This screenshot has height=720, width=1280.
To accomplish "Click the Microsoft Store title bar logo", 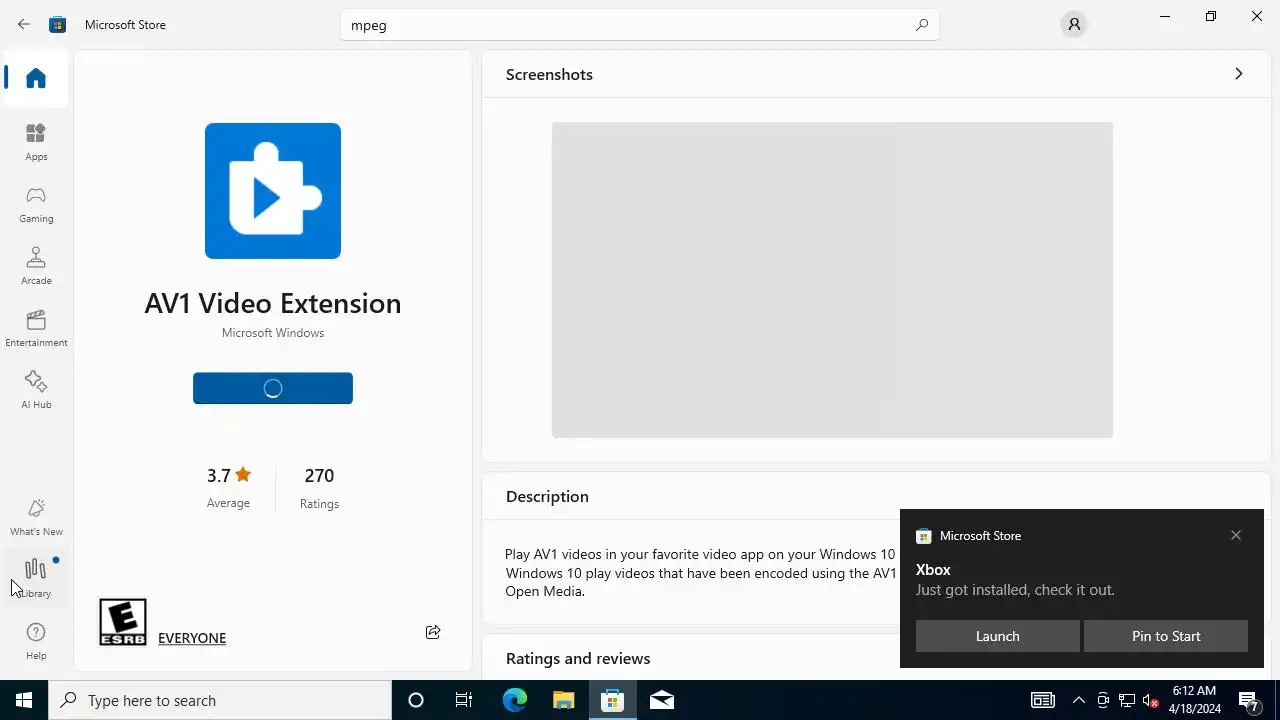I will (x=58, y=24).
